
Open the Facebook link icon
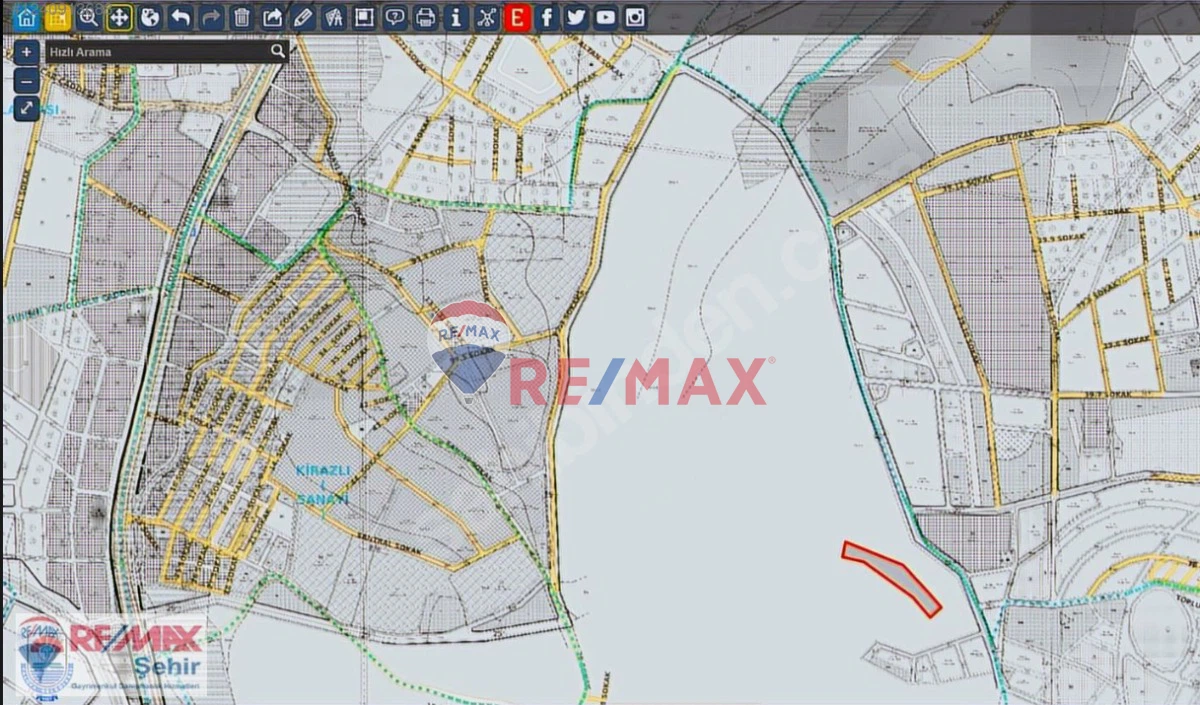(x=547, y=17)
